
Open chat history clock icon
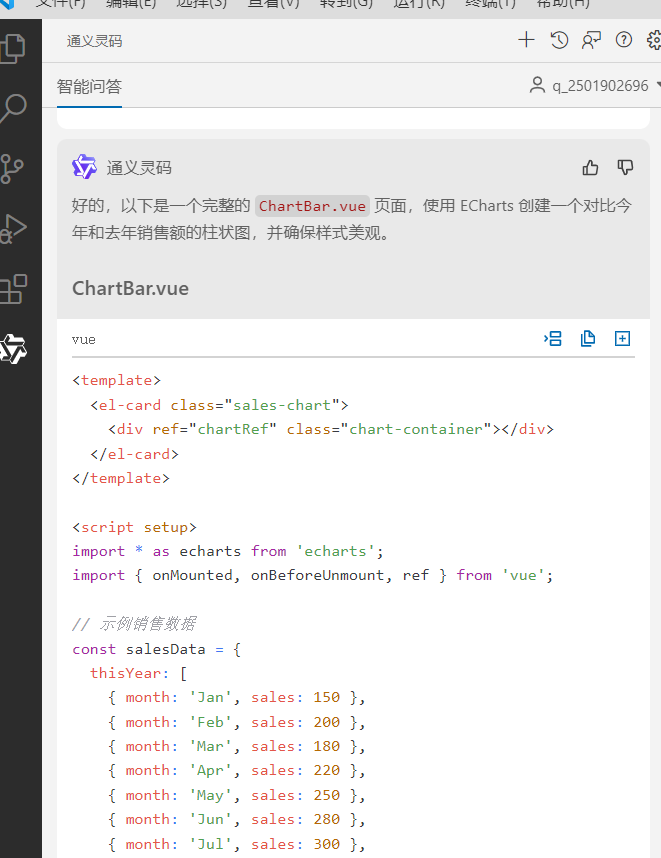[559, 40]
